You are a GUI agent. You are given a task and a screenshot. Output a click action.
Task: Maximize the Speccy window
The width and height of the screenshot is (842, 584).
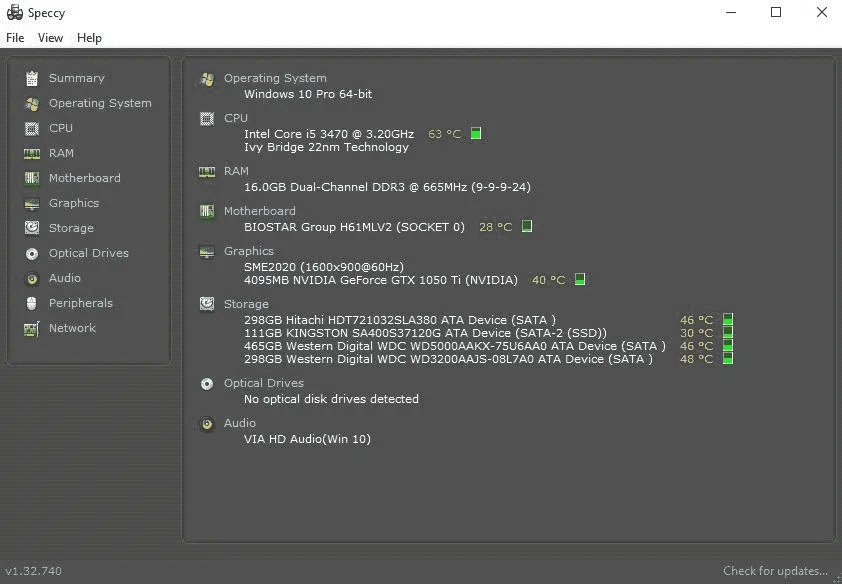pos(776,12)
